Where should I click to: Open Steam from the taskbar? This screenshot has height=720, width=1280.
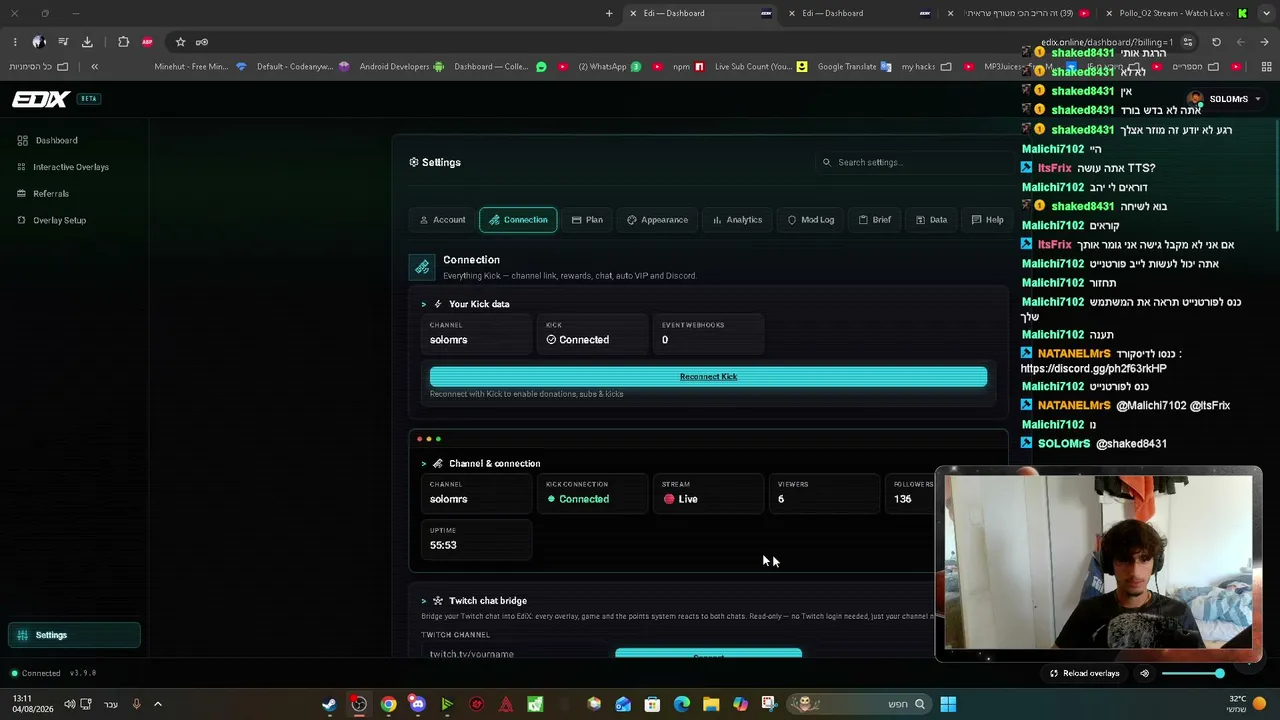pos(329,704)
